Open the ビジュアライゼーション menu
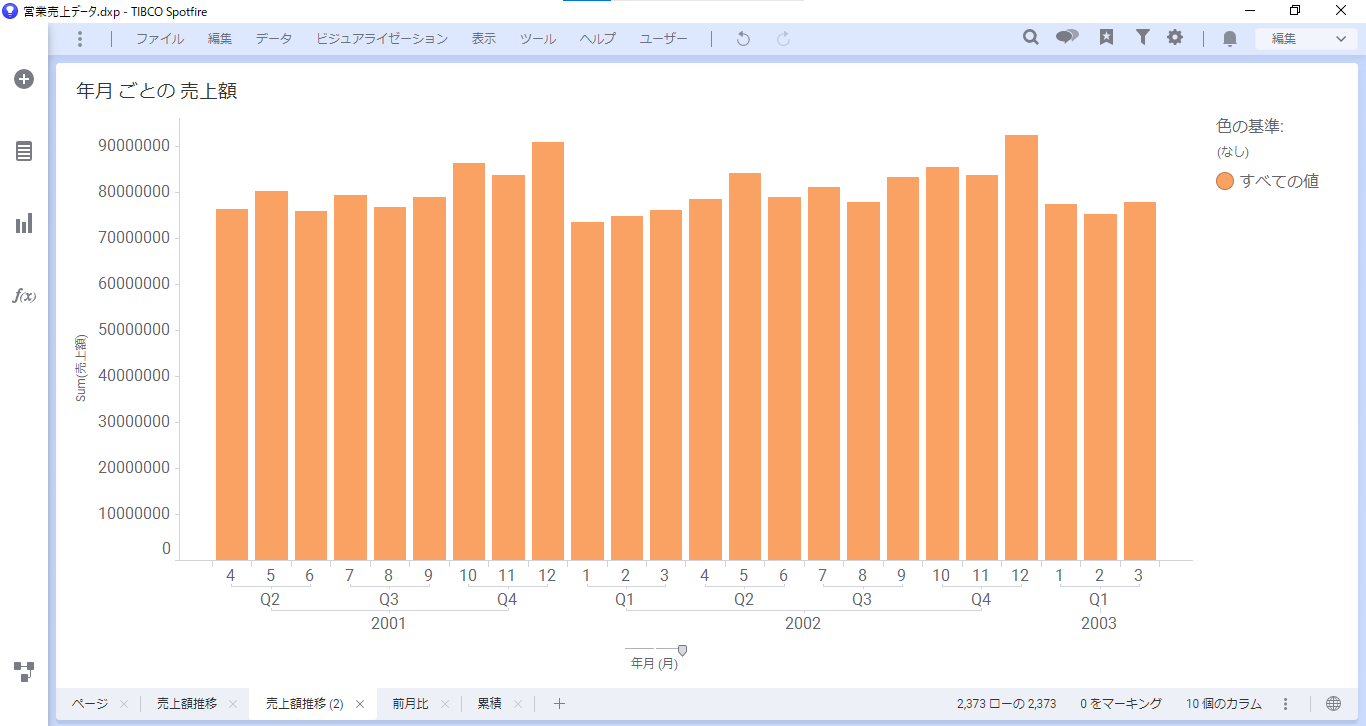 point(382,39)
